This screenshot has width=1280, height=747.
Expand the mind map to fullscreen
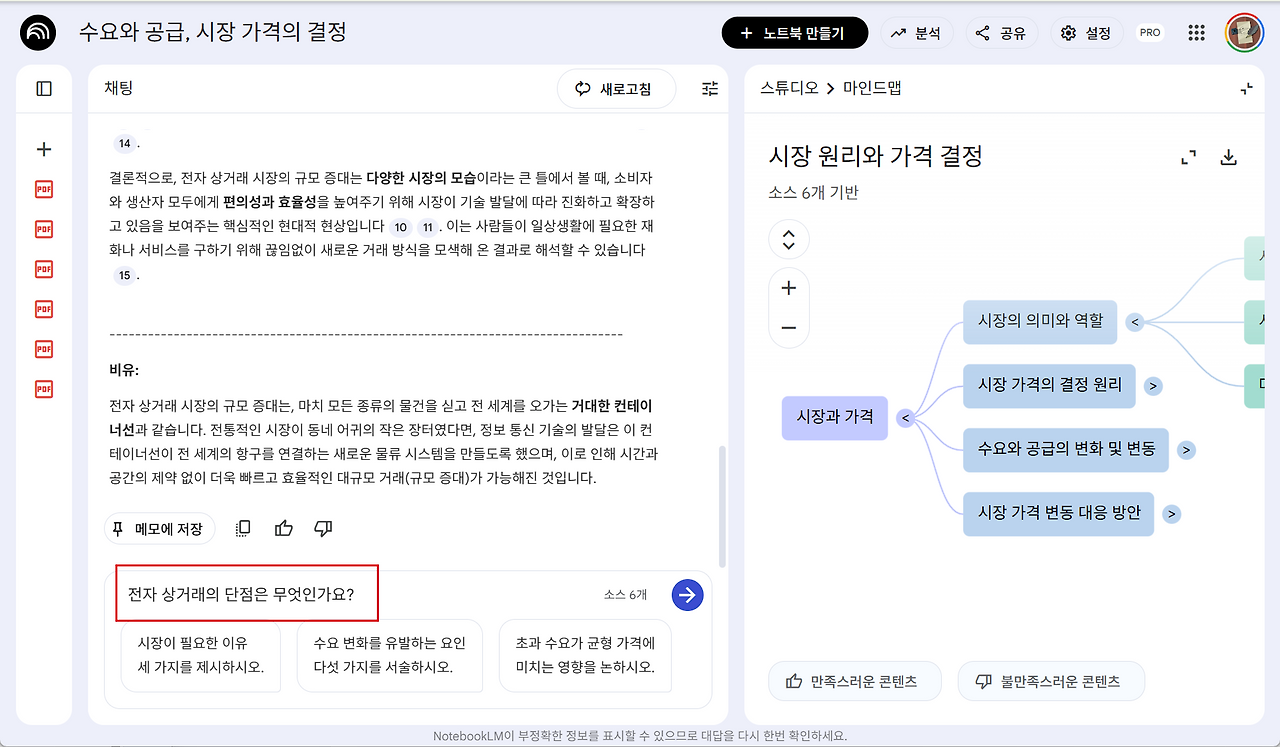pyautogui.click(x=1189, y=157)
